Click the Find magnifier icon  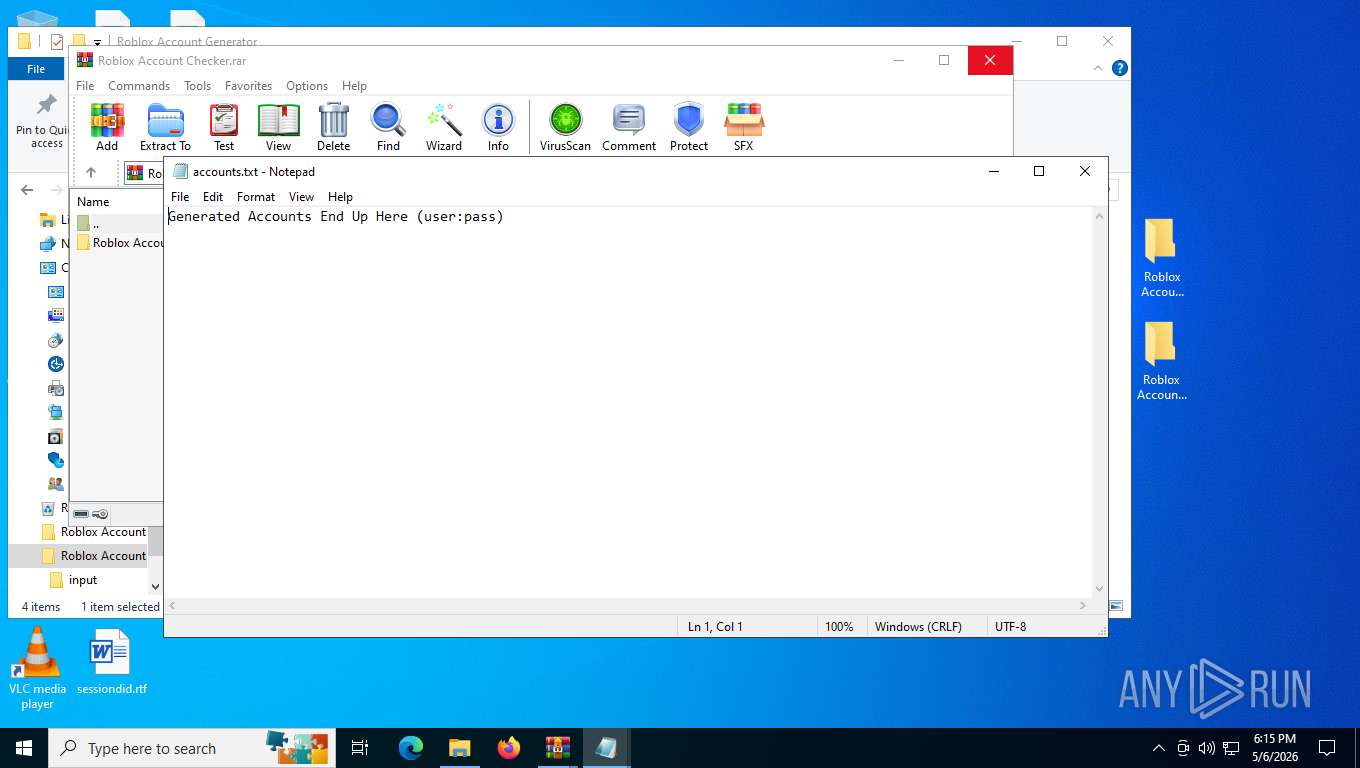pyautogui.click(x=388, y=127)
